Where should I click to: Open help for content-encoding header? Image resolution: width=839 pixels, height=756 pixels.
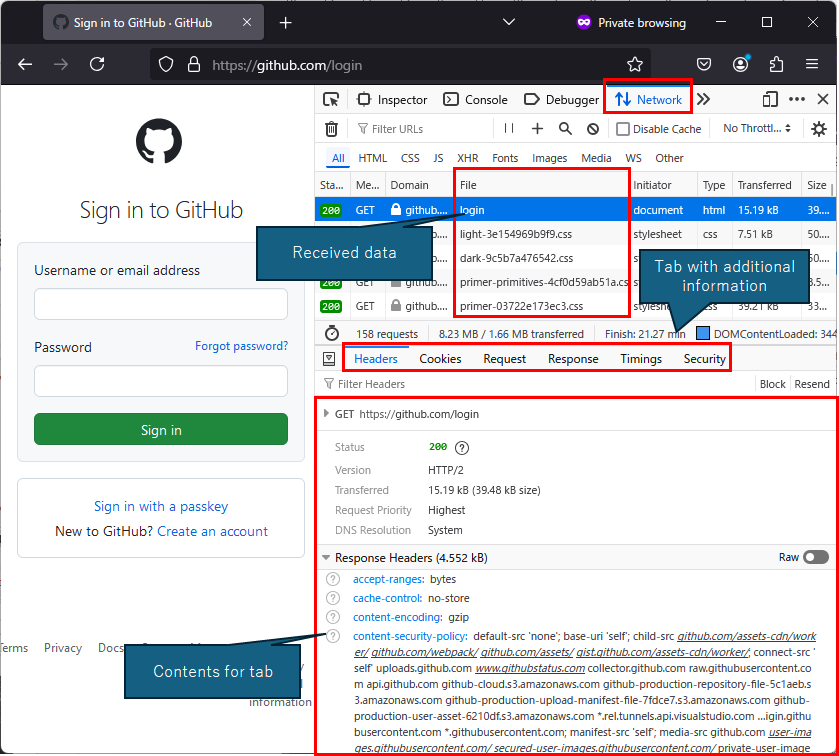pos(333,617)
